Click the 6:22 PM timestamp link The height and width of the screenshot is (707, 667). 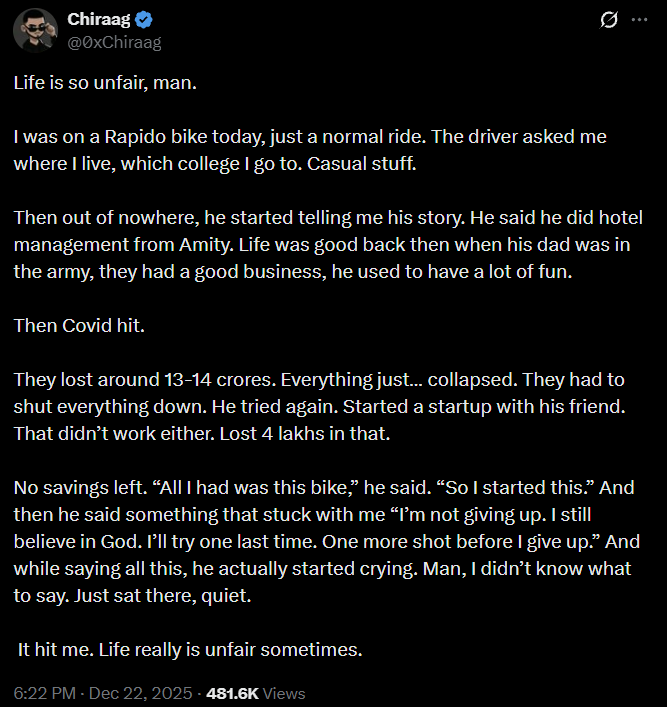(44, 692)
